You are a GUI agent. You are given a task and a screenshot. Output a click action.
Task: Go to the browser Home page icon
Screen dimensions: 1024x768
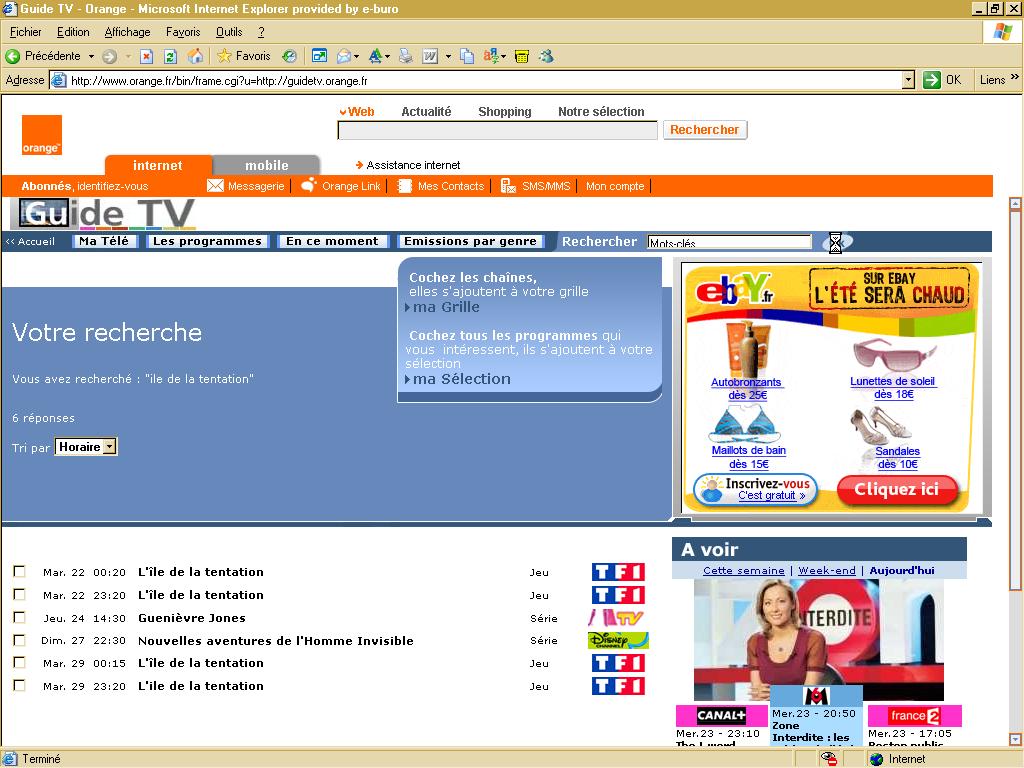coord(195,56)
